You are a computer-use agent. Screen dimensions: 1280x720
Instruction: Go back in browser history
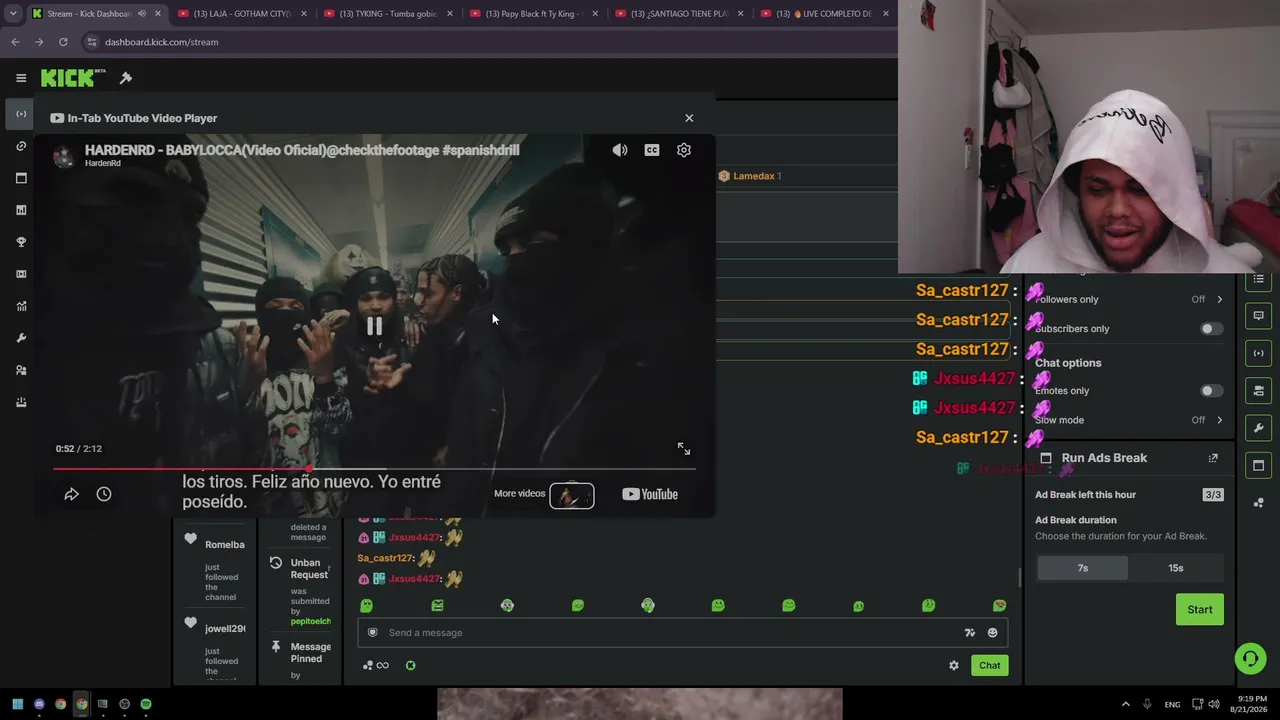15,42
